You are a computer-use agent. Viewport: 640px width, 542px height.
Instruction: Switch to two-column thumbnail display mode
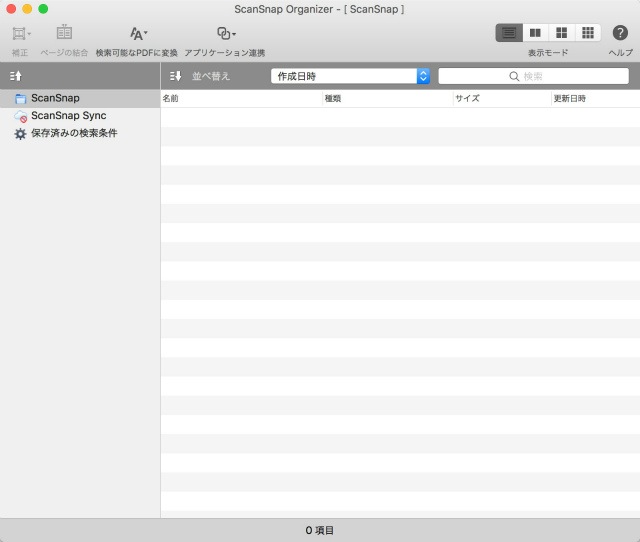[535, 33]
